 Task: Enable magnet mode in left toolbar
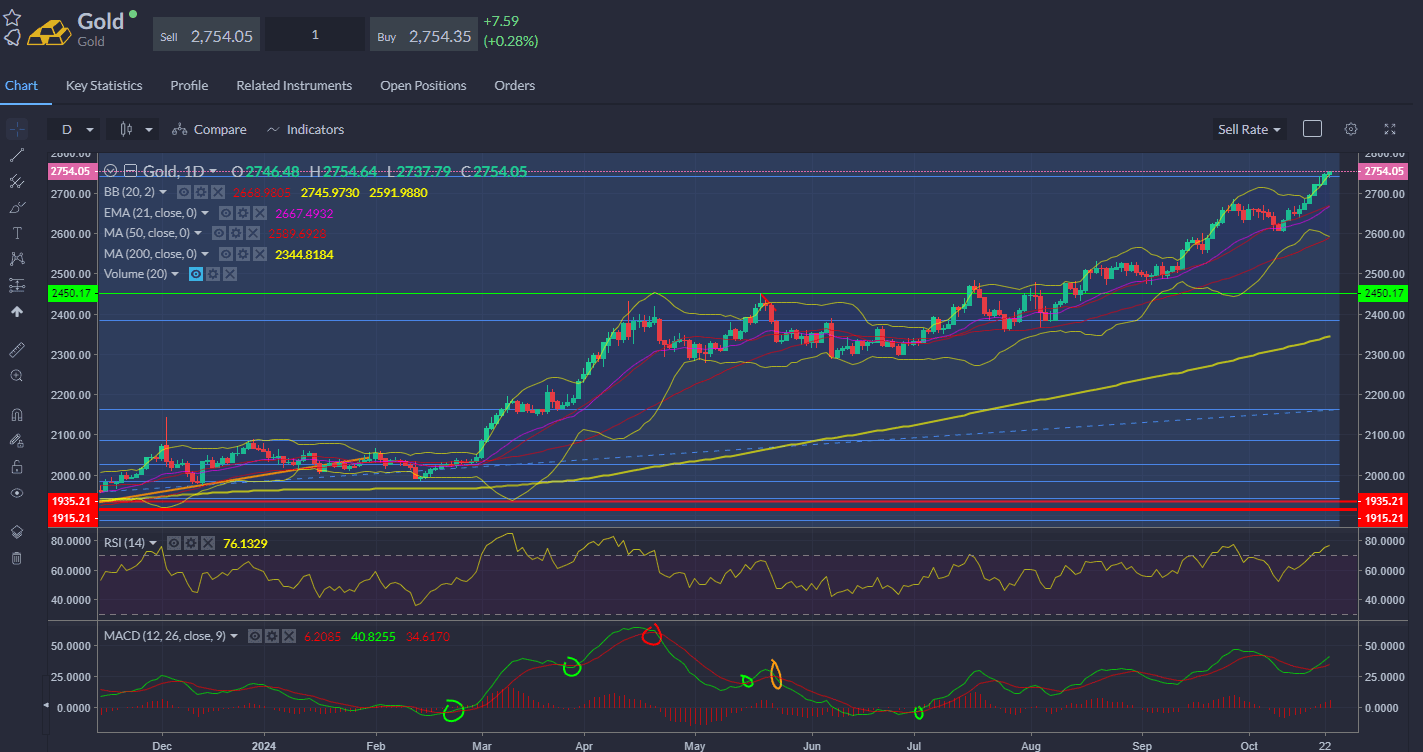tap(16, 414)
